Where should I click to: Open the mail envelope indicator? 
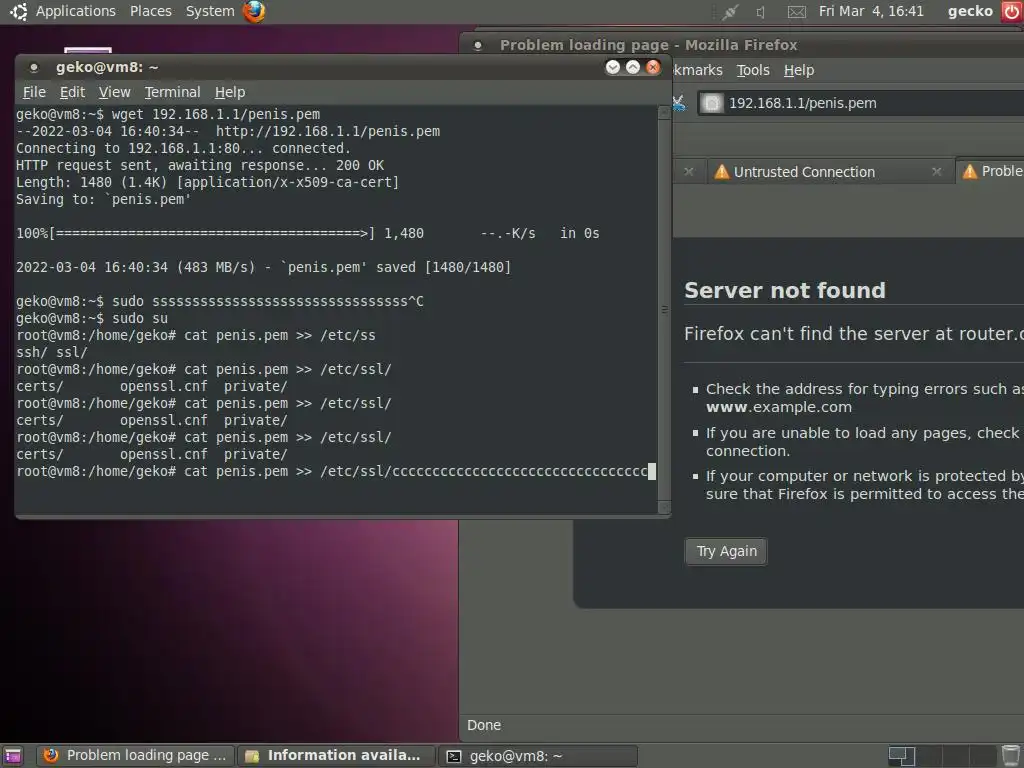pyautogui.click(x=796, y=12)
